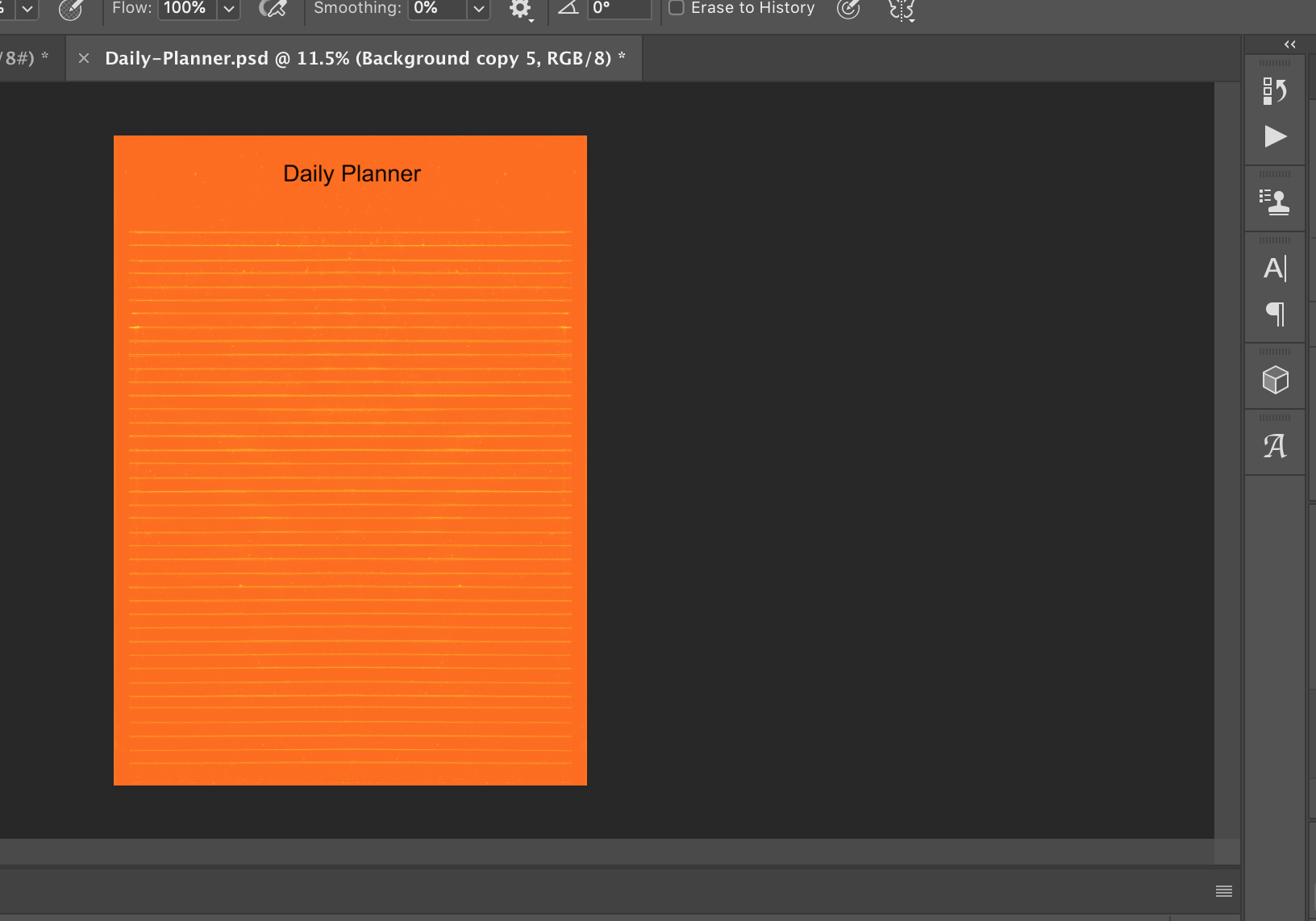This screenshot has height=921, width=1316.
Task: Open the Actions panel
Action: 1274,137
